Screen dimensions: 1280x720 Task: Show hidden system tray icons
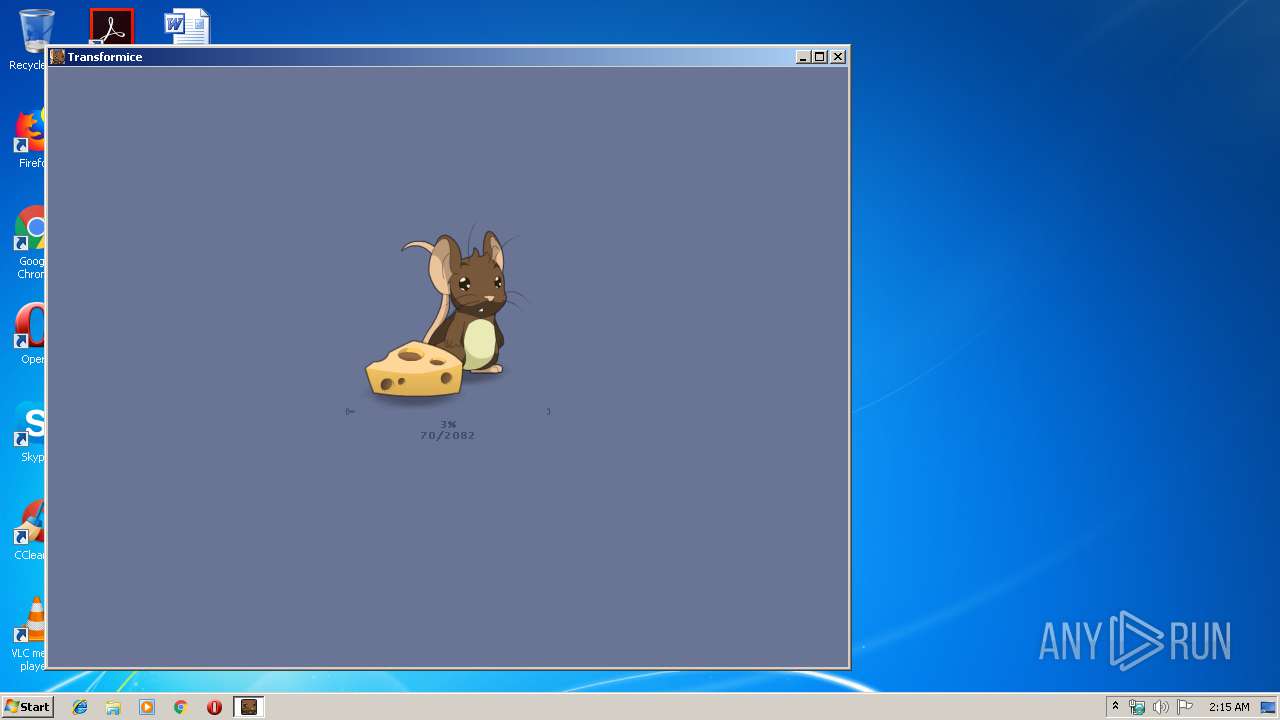(1116, 707)
